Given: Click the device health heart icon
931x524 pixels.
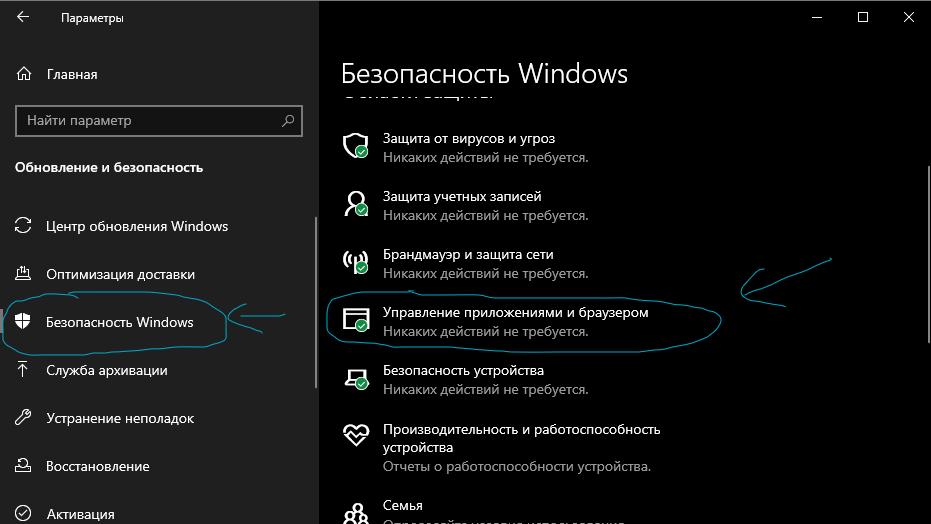Looking at the screenshot, I should pyautogui.click(x=356, y=435).
